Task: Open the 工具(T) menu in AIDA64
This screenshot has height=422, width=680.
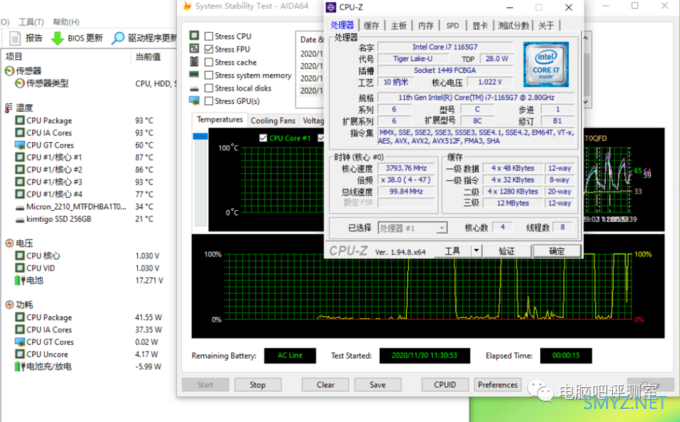Action: 31,22
